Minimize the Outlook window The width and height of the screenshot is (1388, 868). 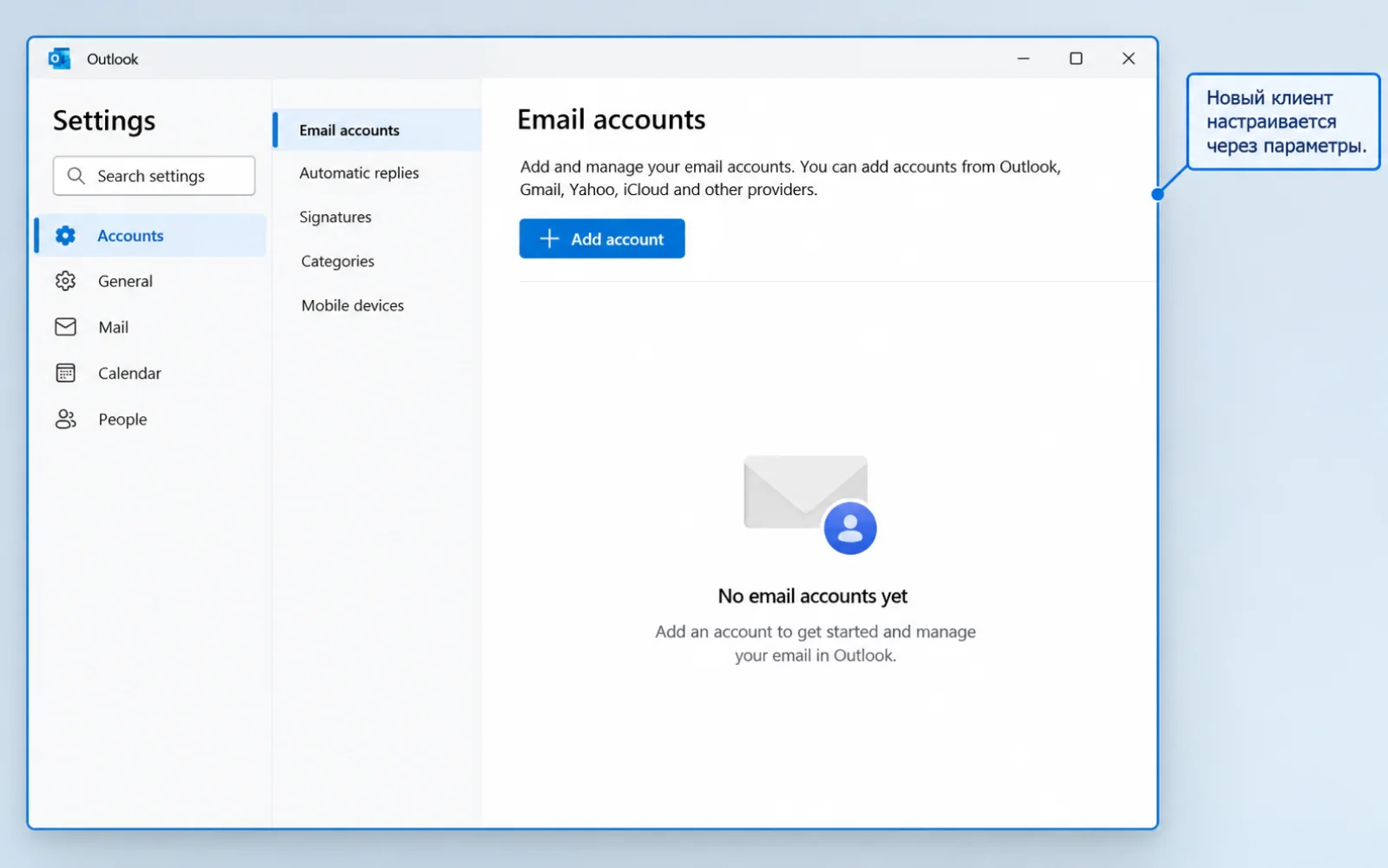pyautogui.click(x=1024, y=59)
